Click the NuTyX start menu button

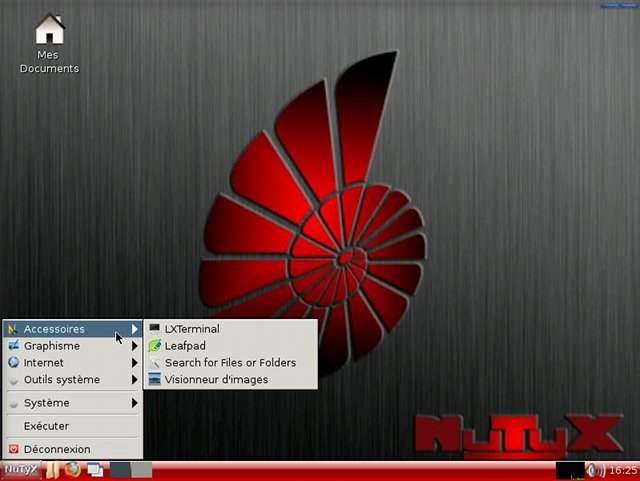(x=21, y=470)
